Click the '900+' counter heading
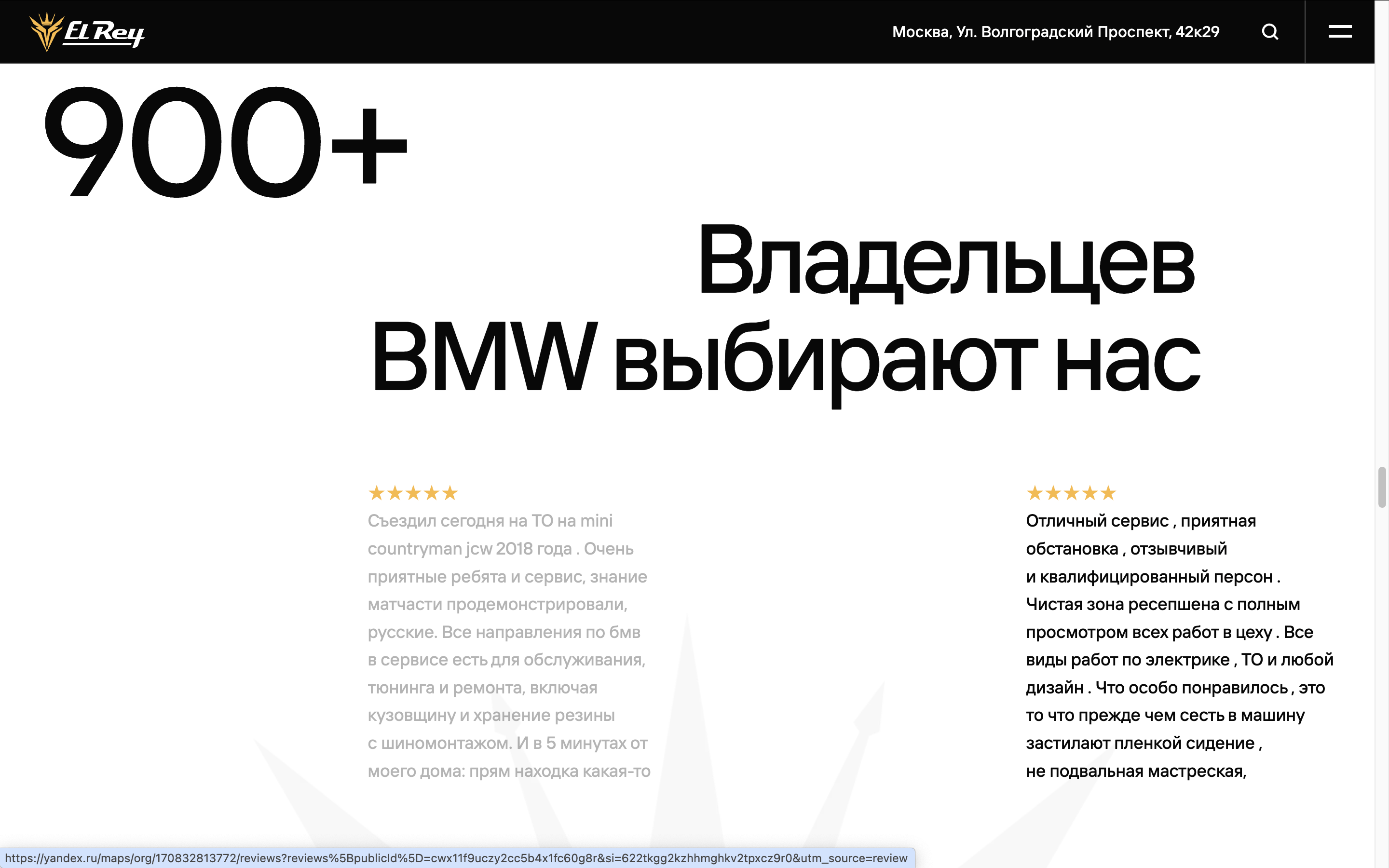 (225, 142)
